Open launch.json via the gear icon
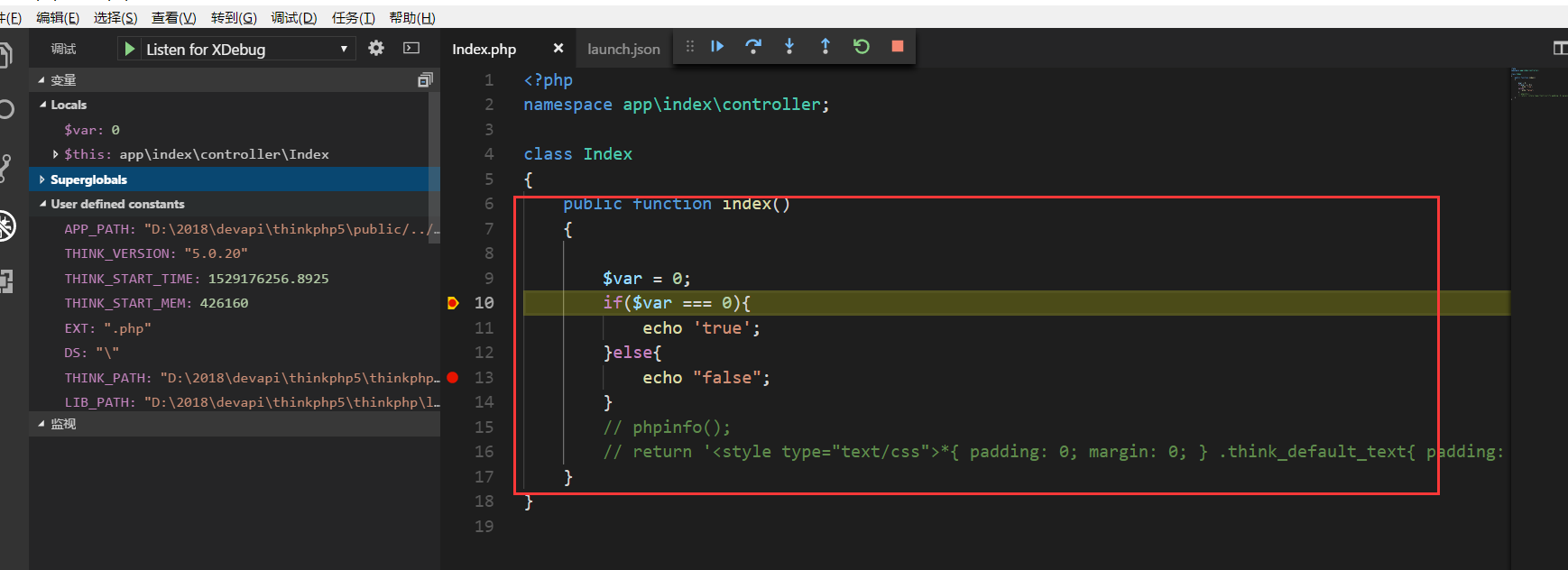 376,49
